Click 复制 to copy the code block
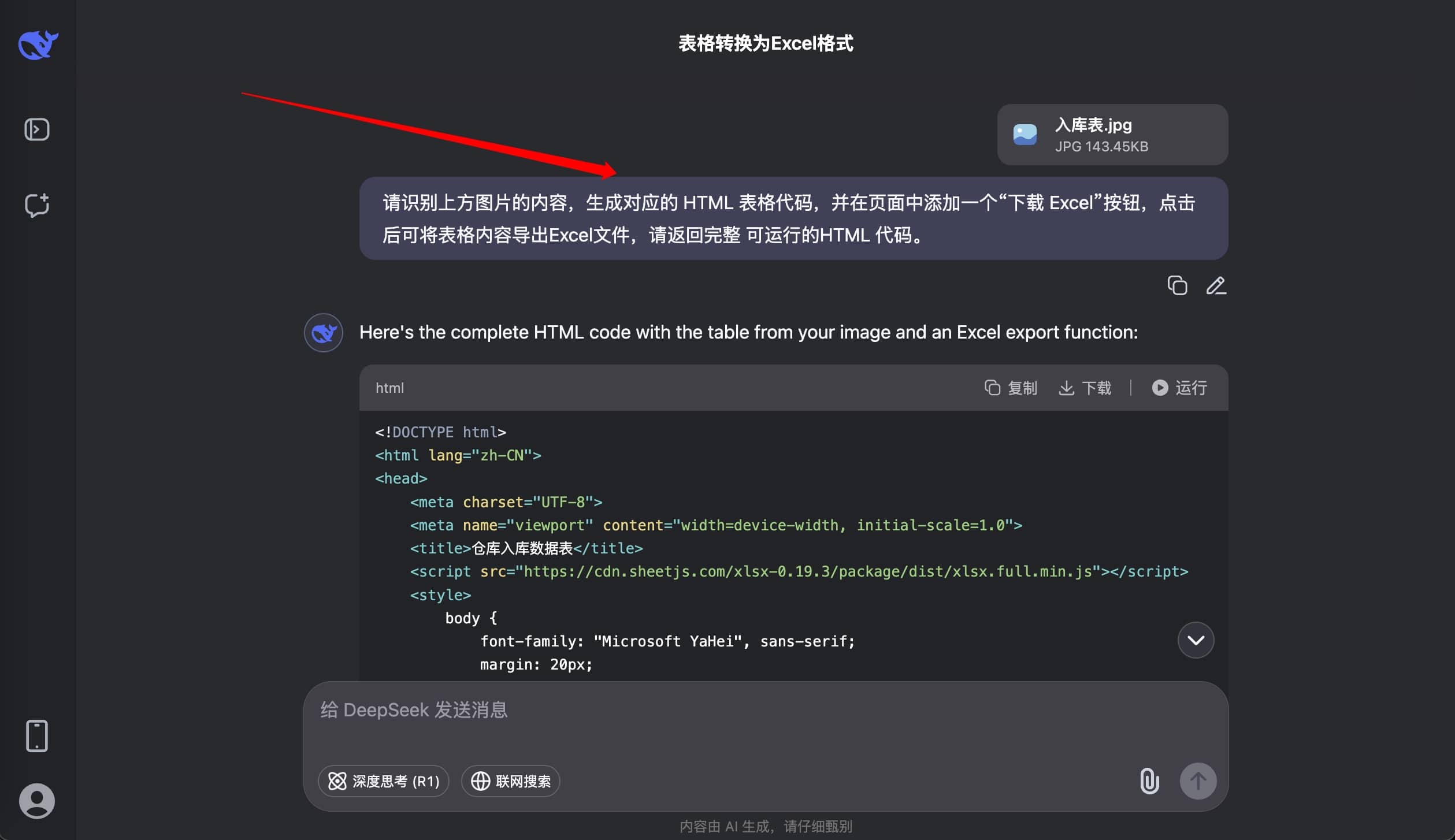This screenshot has height=840, width=1455. 1011,388
